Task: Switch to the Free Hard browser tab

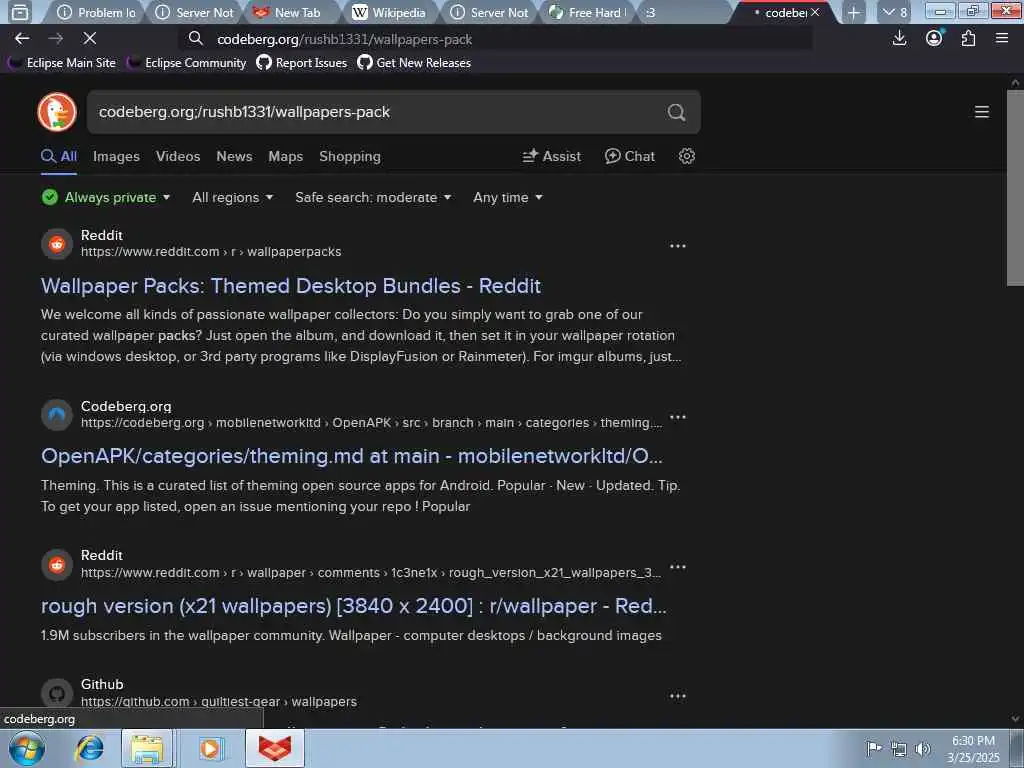Action: (x=586, y=12)
